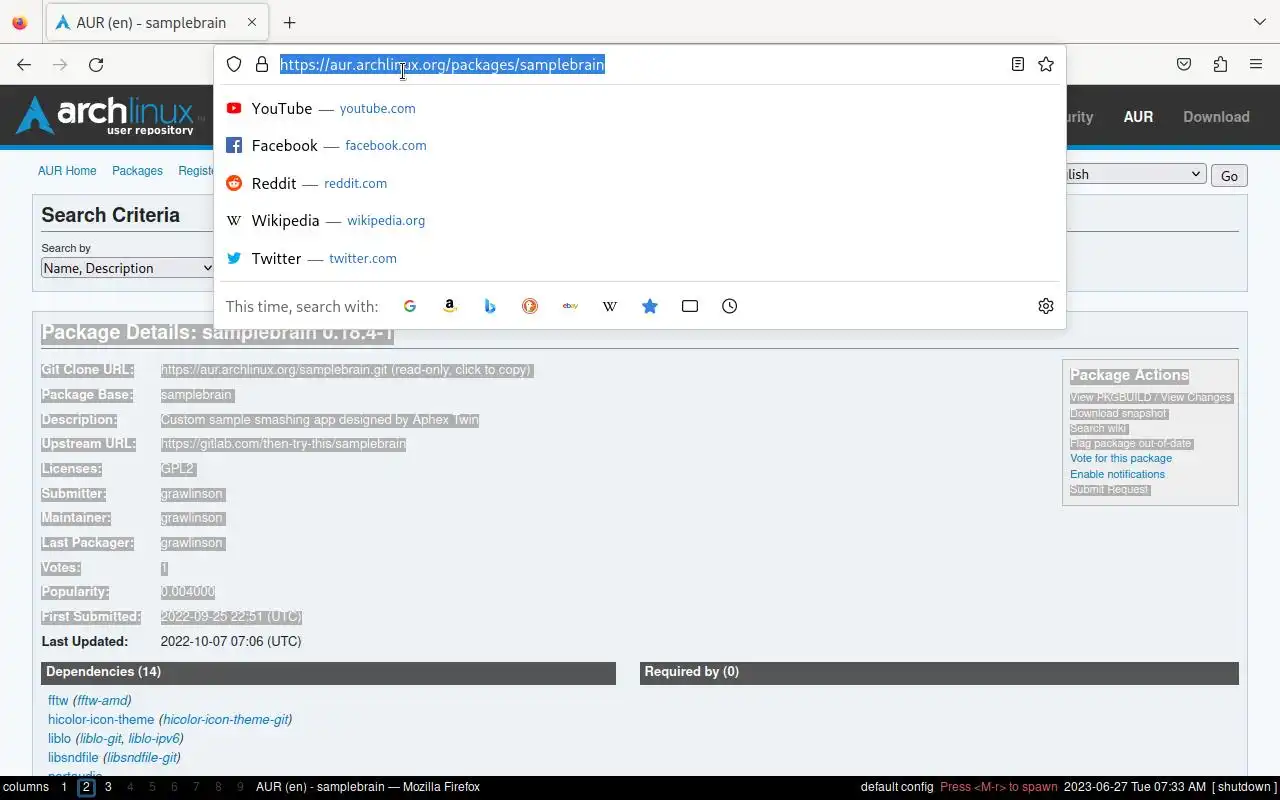Search in history clock icon
The height and width of the screenshot is (800, 1280).
(730, 306)
